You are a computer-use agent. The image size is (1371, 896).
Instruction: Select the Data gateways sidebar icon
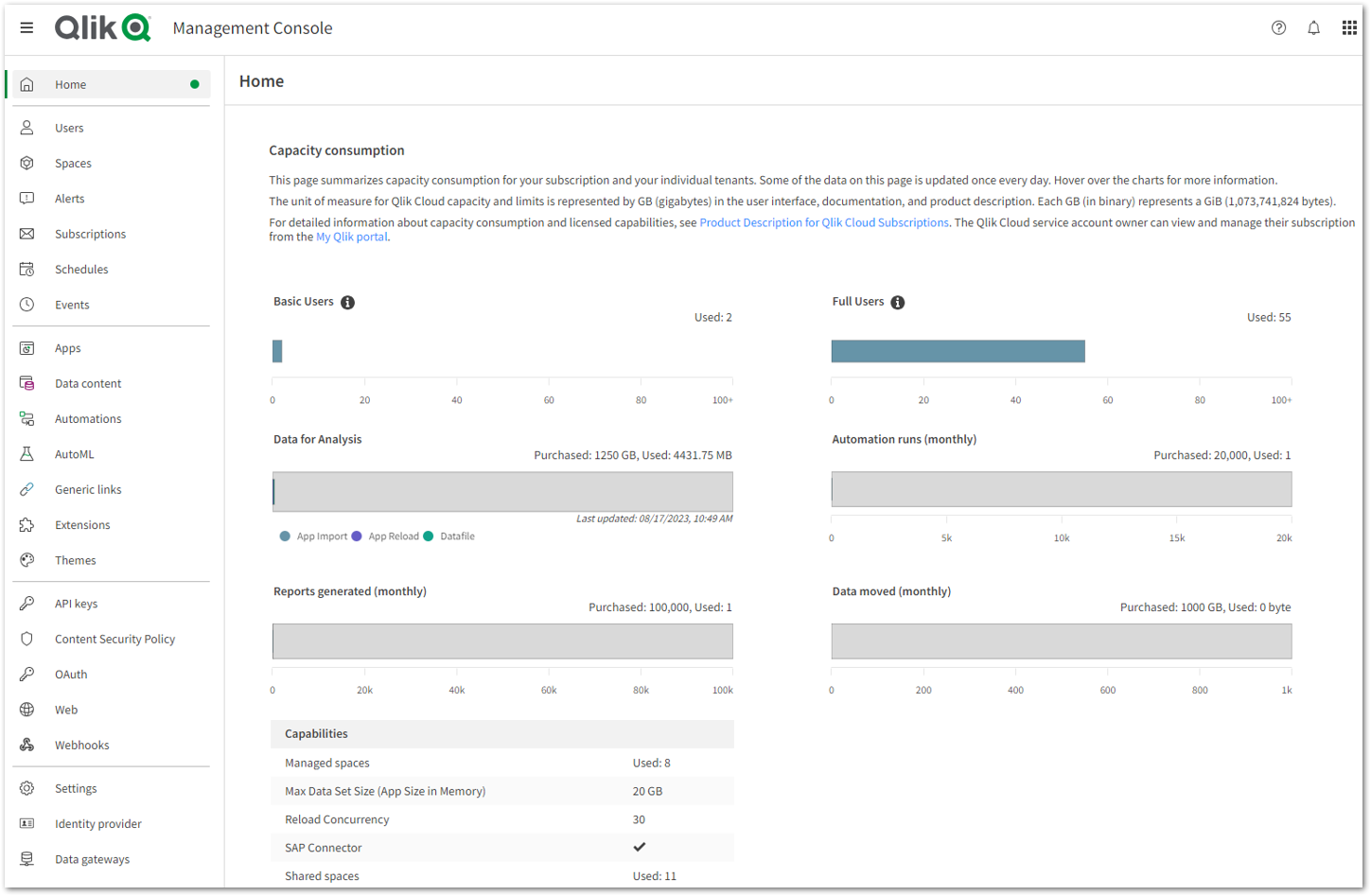click(28, 858)
